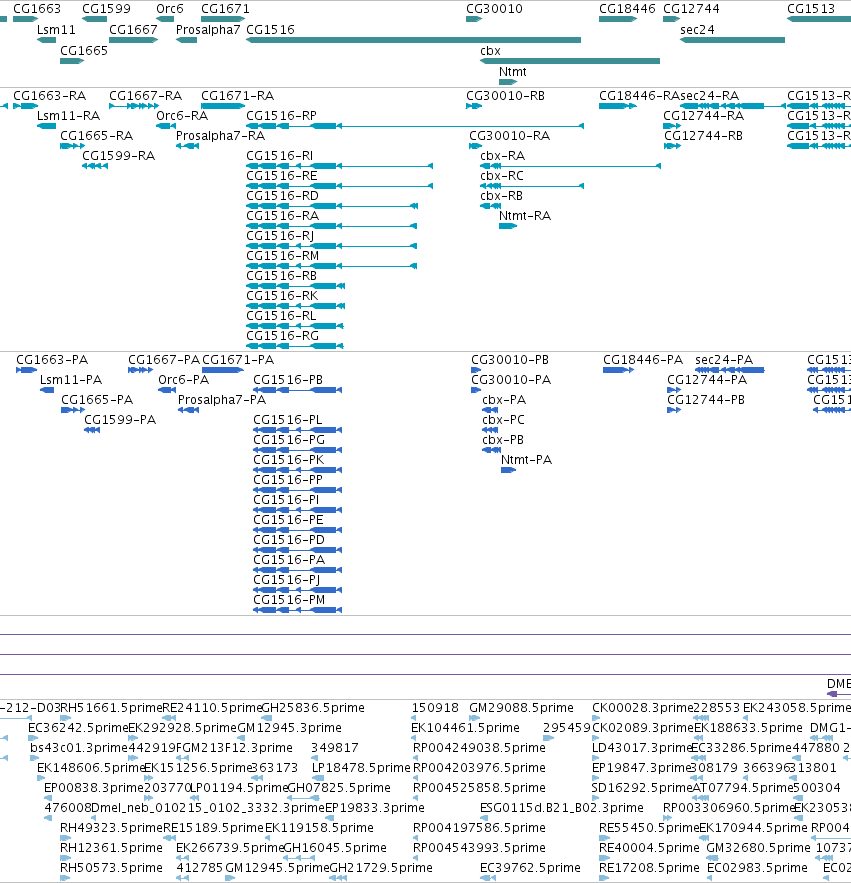
Task: Click the CG1663 gene label
Action: tap(37, 9)
